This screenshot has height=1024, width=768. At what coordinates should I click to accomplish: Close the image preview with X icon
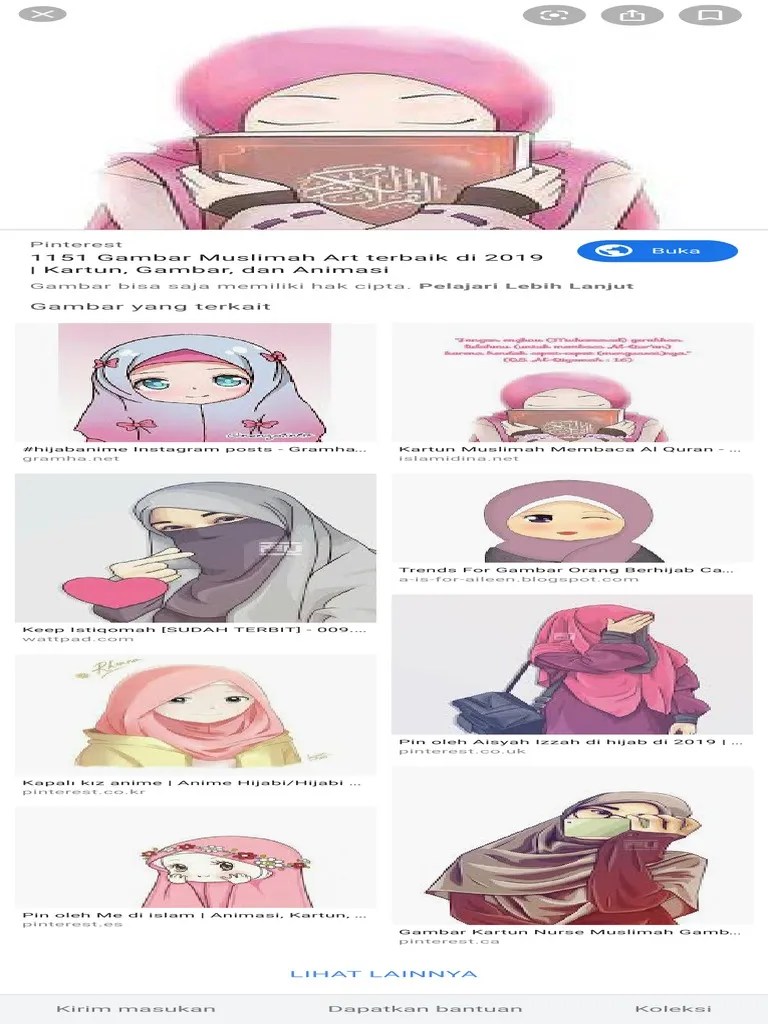click(x=42, y=14)
